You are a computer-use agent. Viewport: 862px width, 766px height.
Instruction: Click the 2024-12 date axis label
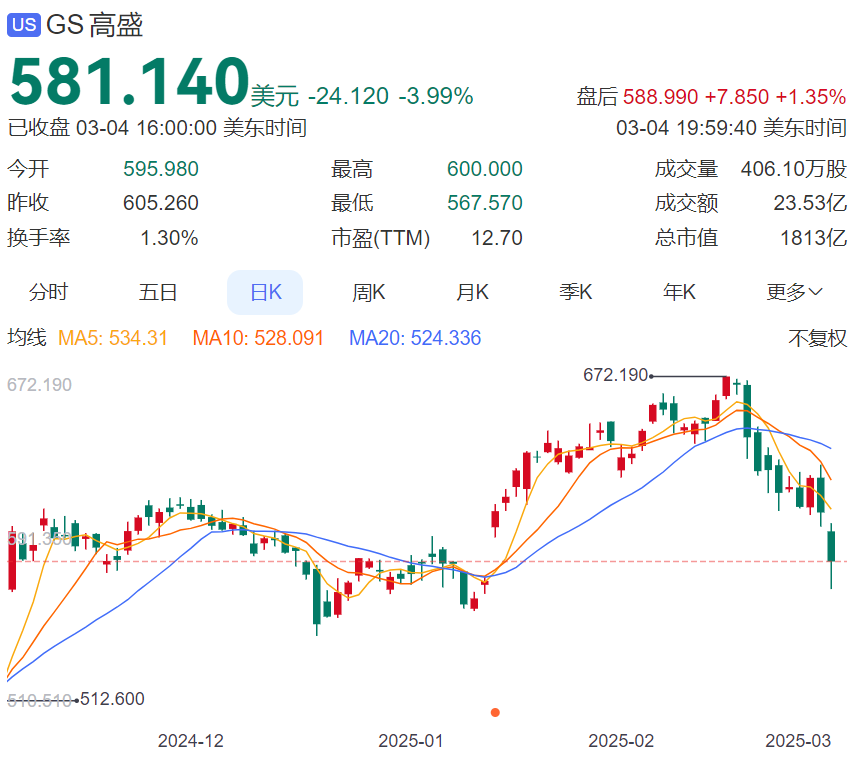coord(191,741)
